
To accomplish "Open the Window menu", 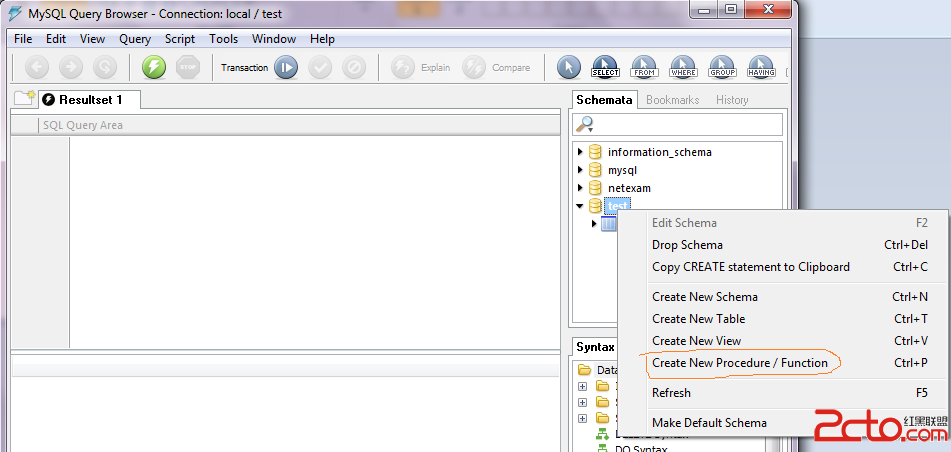I will click(x=274, y=39).
